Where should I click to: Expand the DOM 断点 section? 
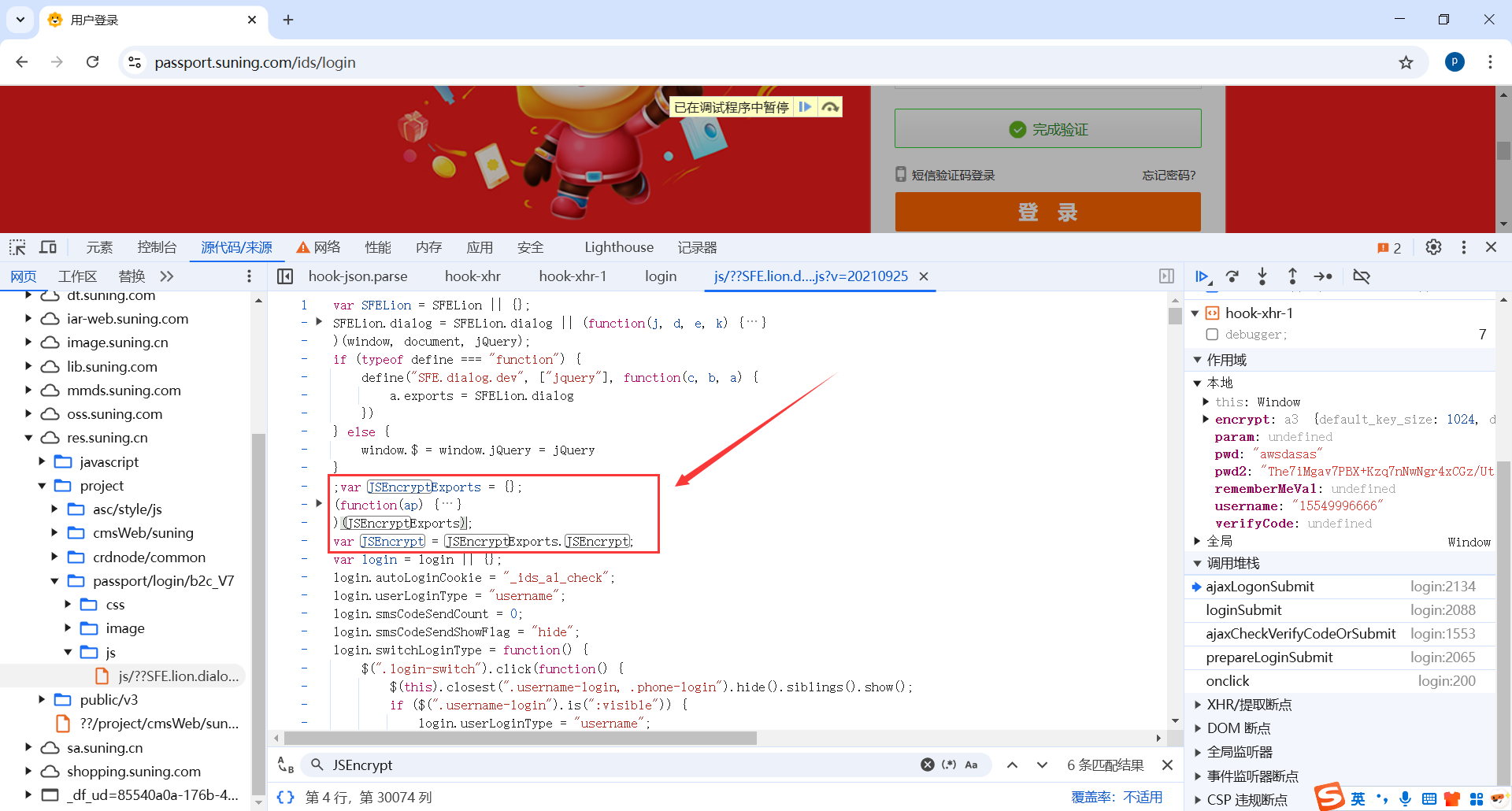(1197, 728)
